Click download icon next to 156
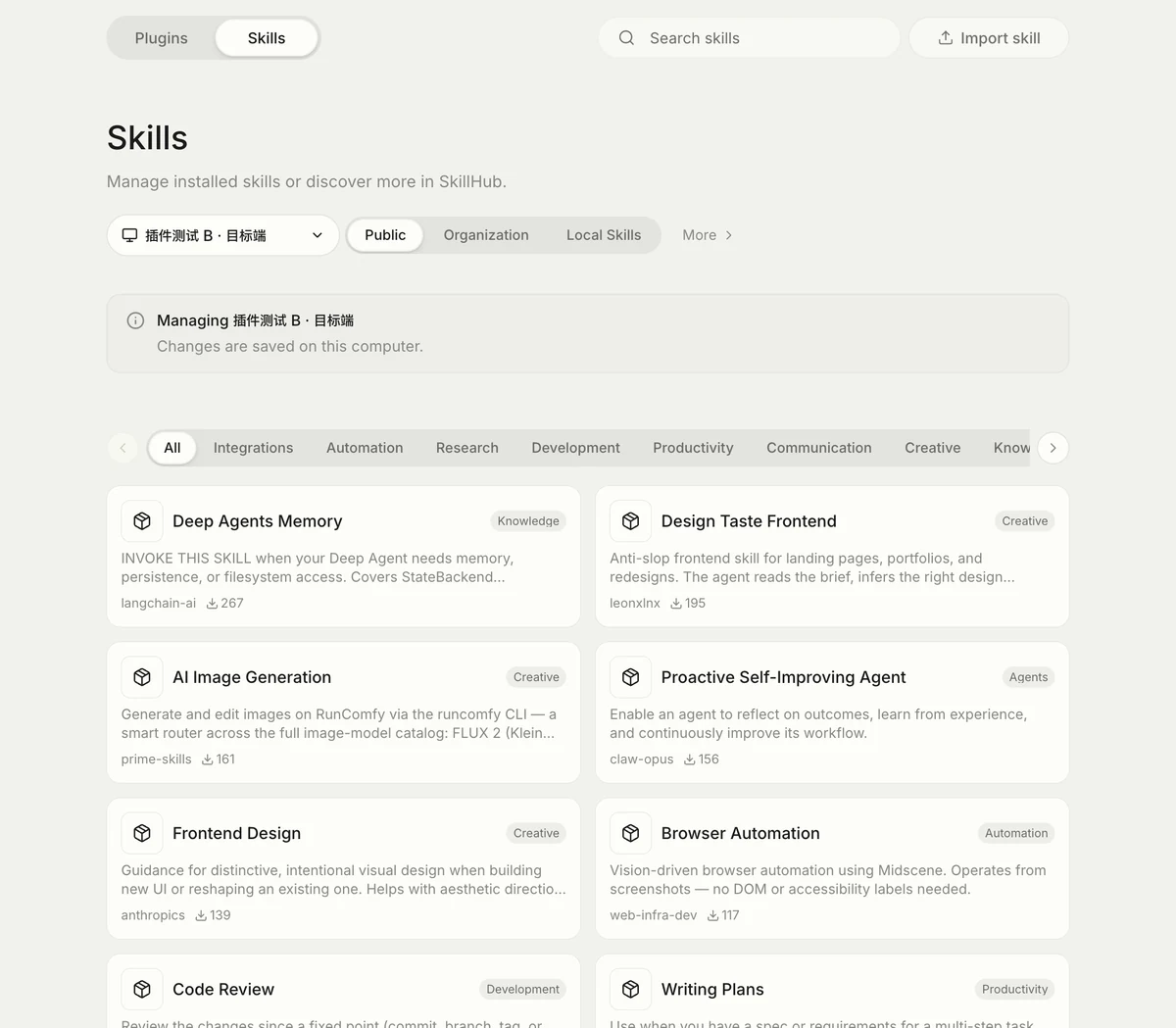The image size is (1176, 1028). tap(690, 759)
